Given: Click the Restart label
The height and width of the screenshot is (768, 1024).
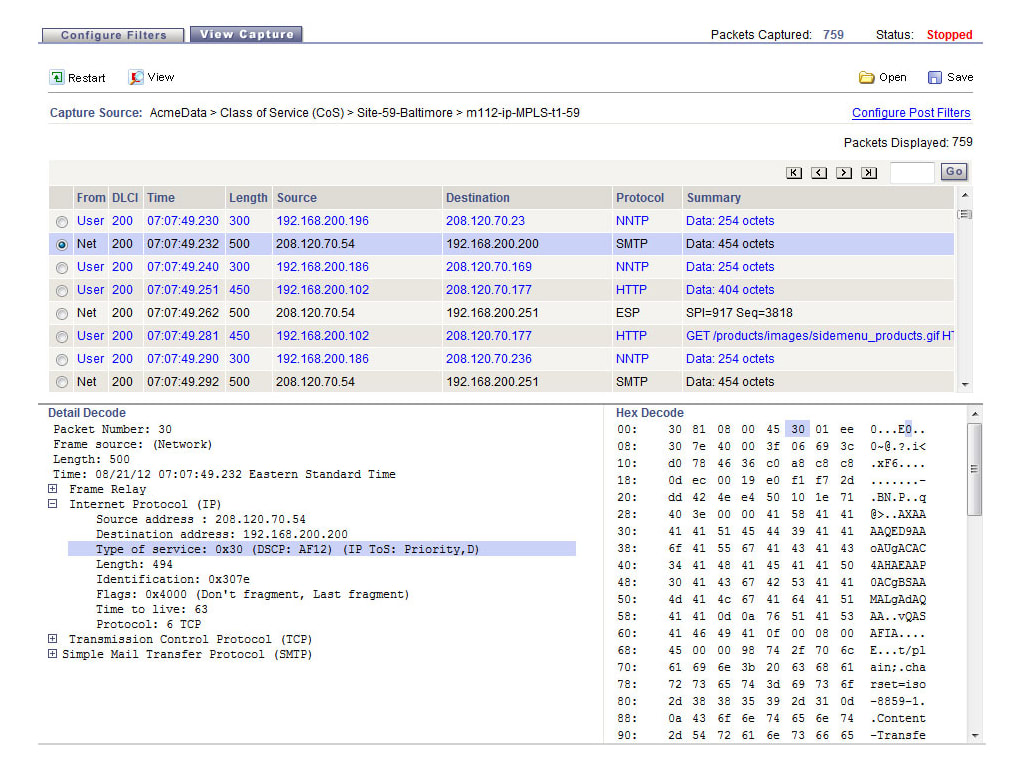Looking at the screenshot, I should (x=86, y=78).
